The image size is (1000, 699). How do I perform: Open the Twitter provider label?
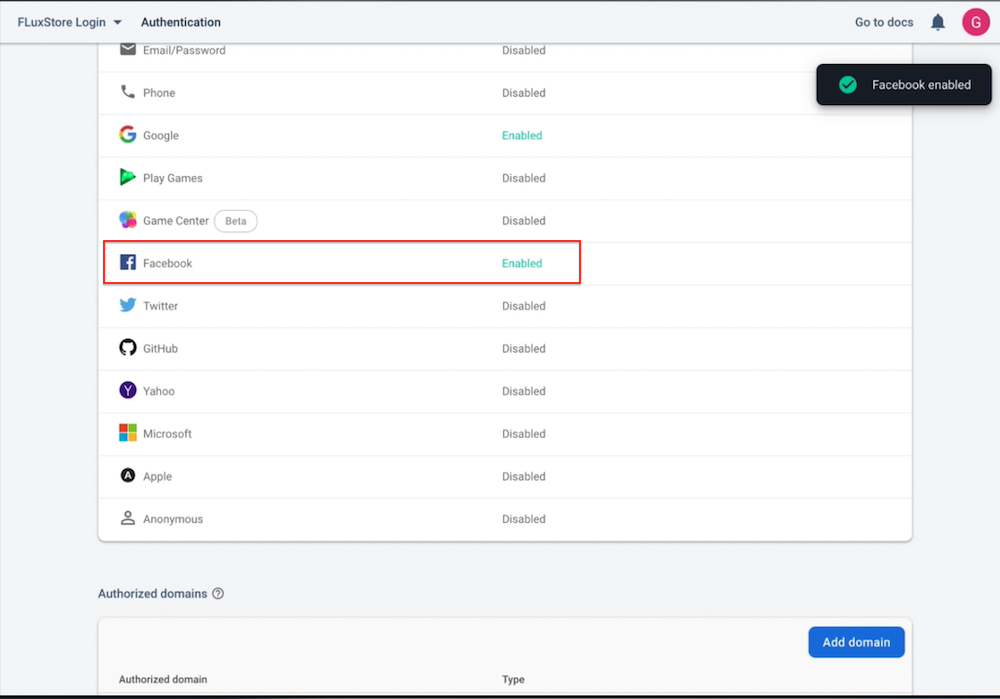click(160, 306)
